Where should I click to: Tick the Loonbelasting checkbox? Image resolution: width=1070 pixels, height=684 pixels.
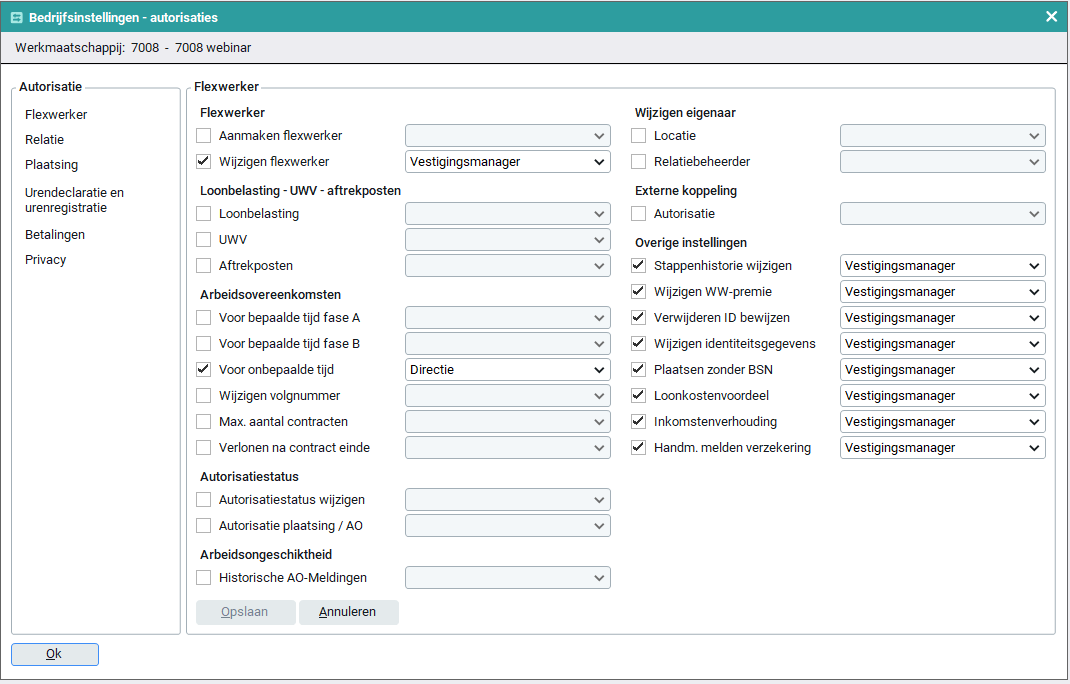click(x=204, y=214)
